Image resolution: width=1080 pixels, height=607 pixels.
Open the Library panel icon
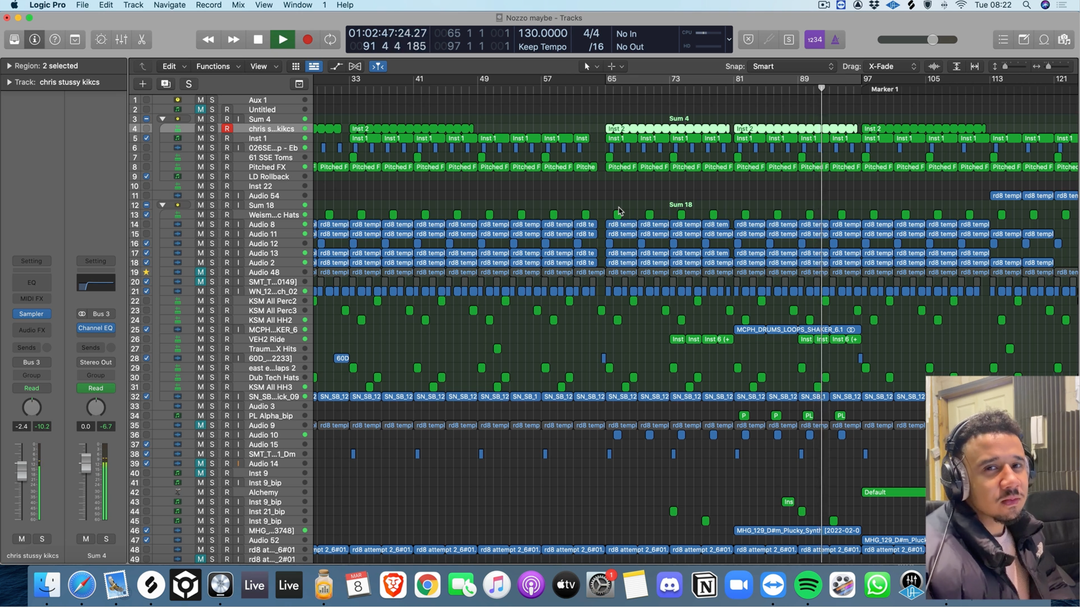14,40
